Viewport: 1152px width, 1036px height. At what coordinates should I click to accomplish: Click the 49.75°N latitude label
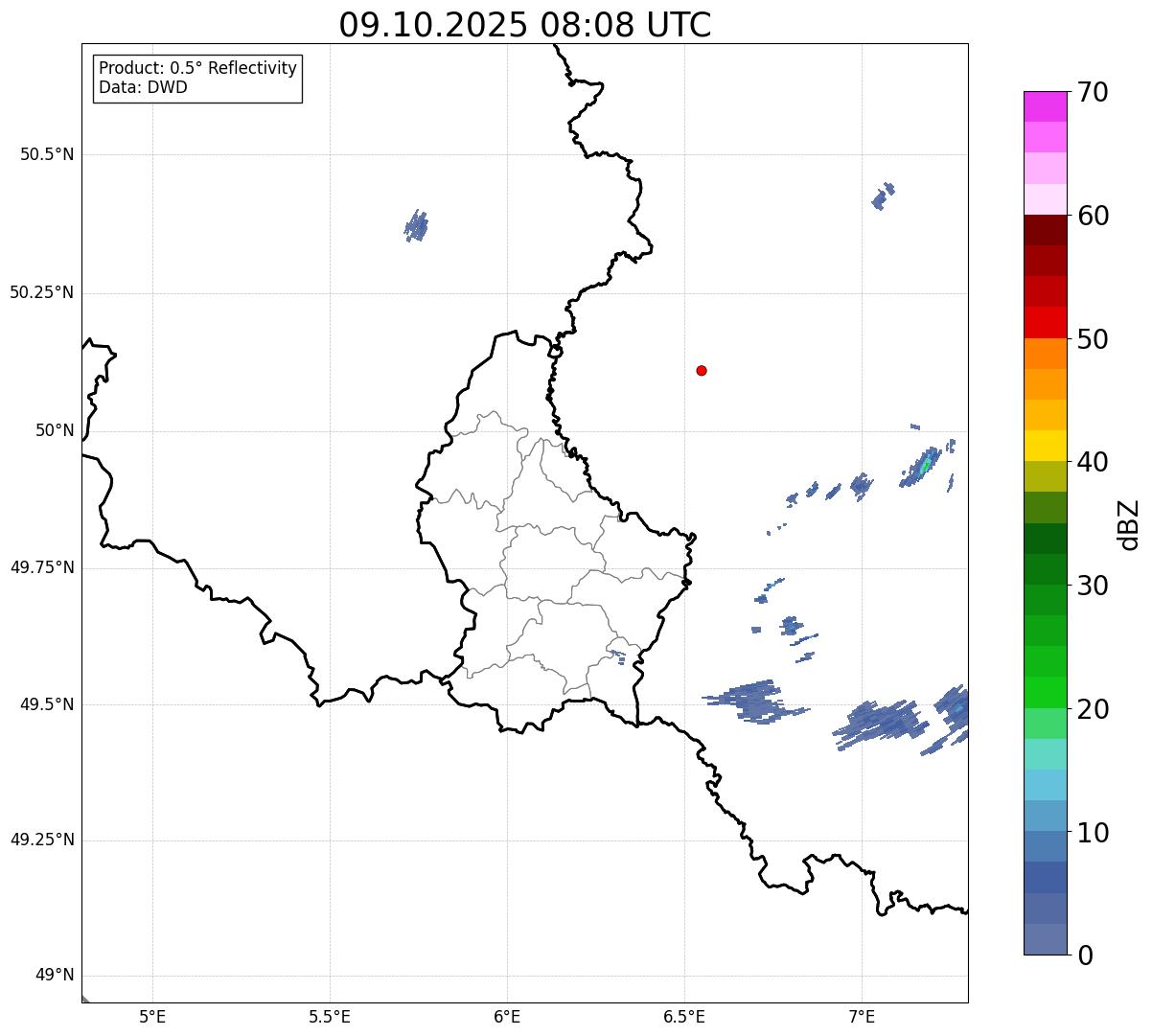coord(42,567)
